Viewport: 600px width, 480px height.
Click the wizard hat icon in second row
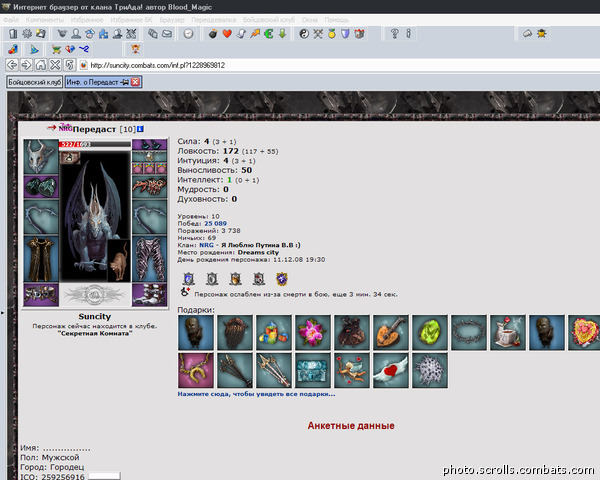pyautogui.click(x=34, y=49)
